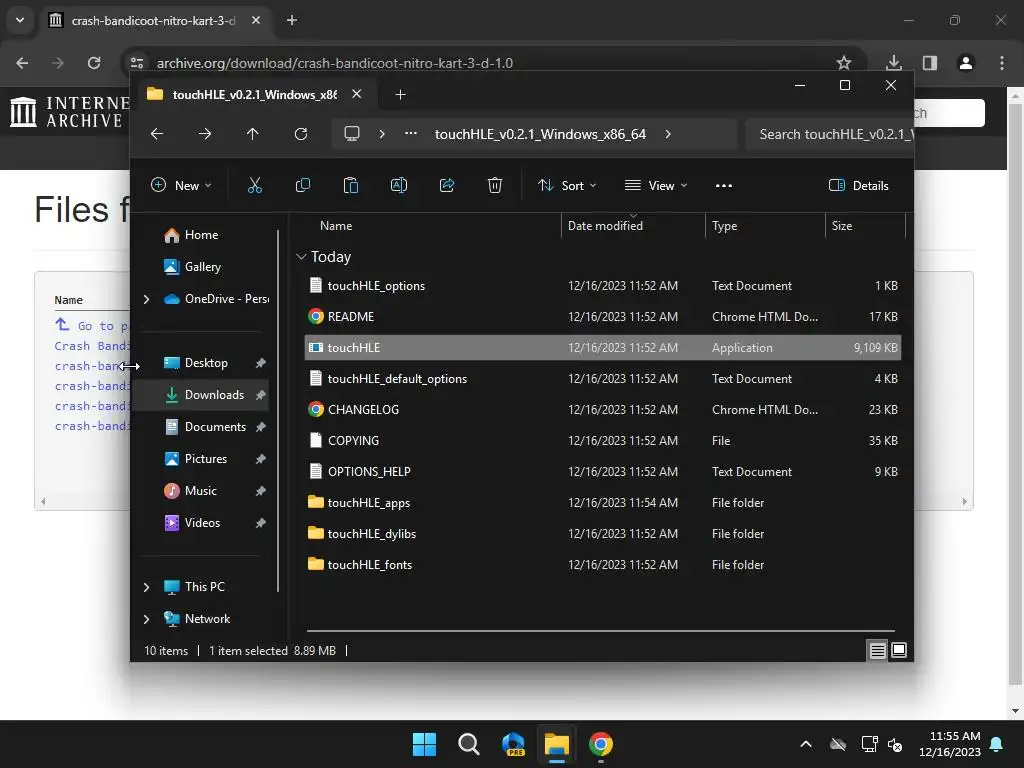Switch to large thumbnails view icon in status bar
The image size is (1024, 768).
pyautogui.click(x=899, y=650)
